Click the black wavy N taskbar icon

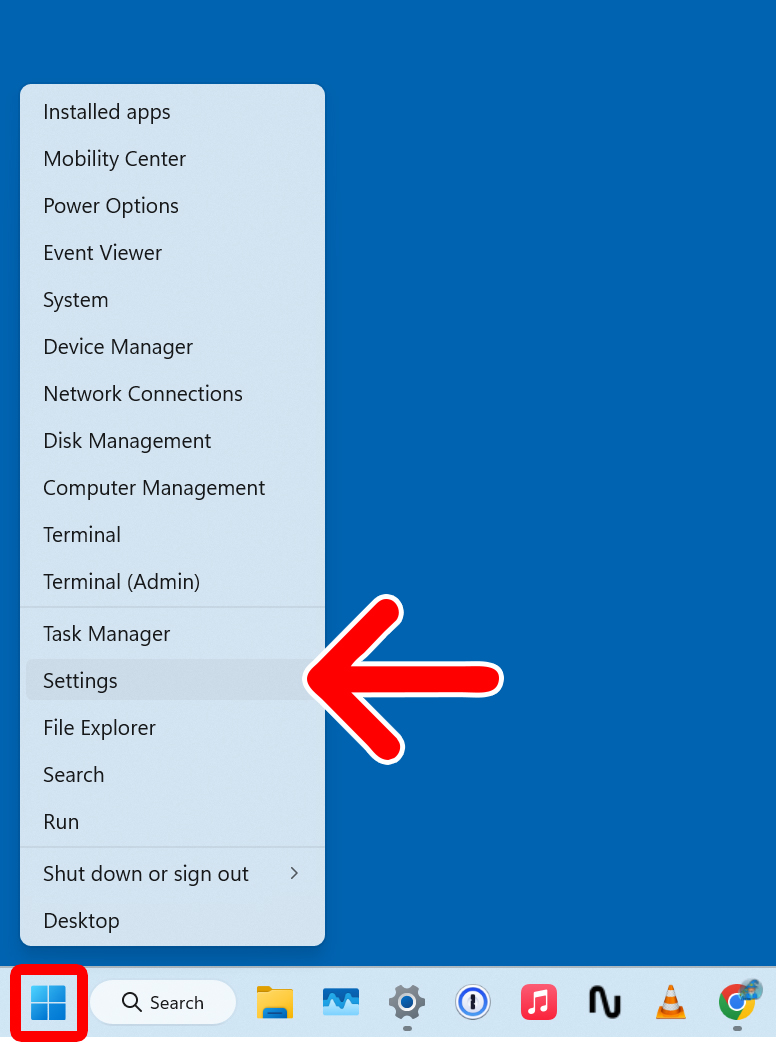[605, 1002]
